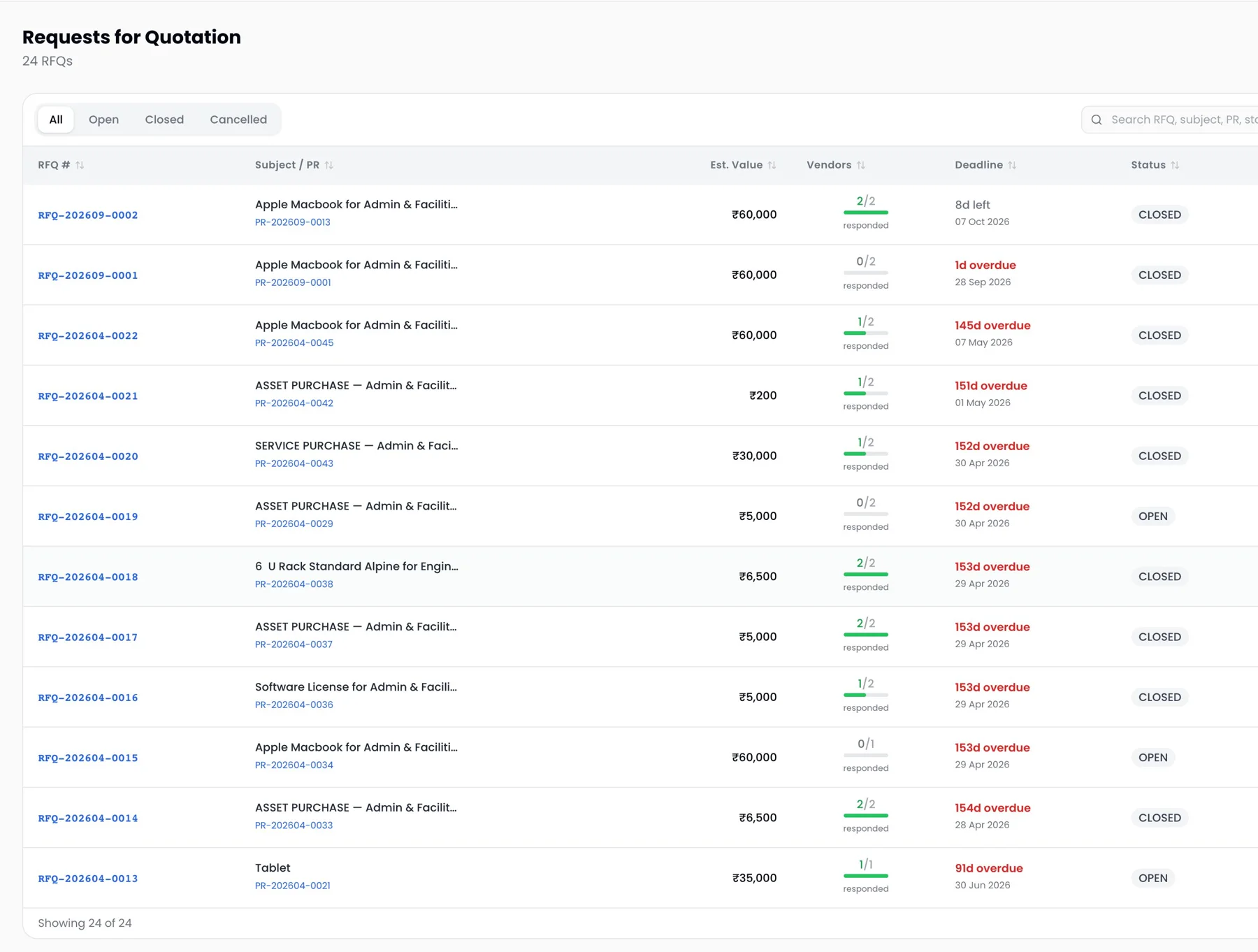Click '6 U Rack Standard Alpine' subject
Screen dimensions: 1258x952
tap(356, 567)
